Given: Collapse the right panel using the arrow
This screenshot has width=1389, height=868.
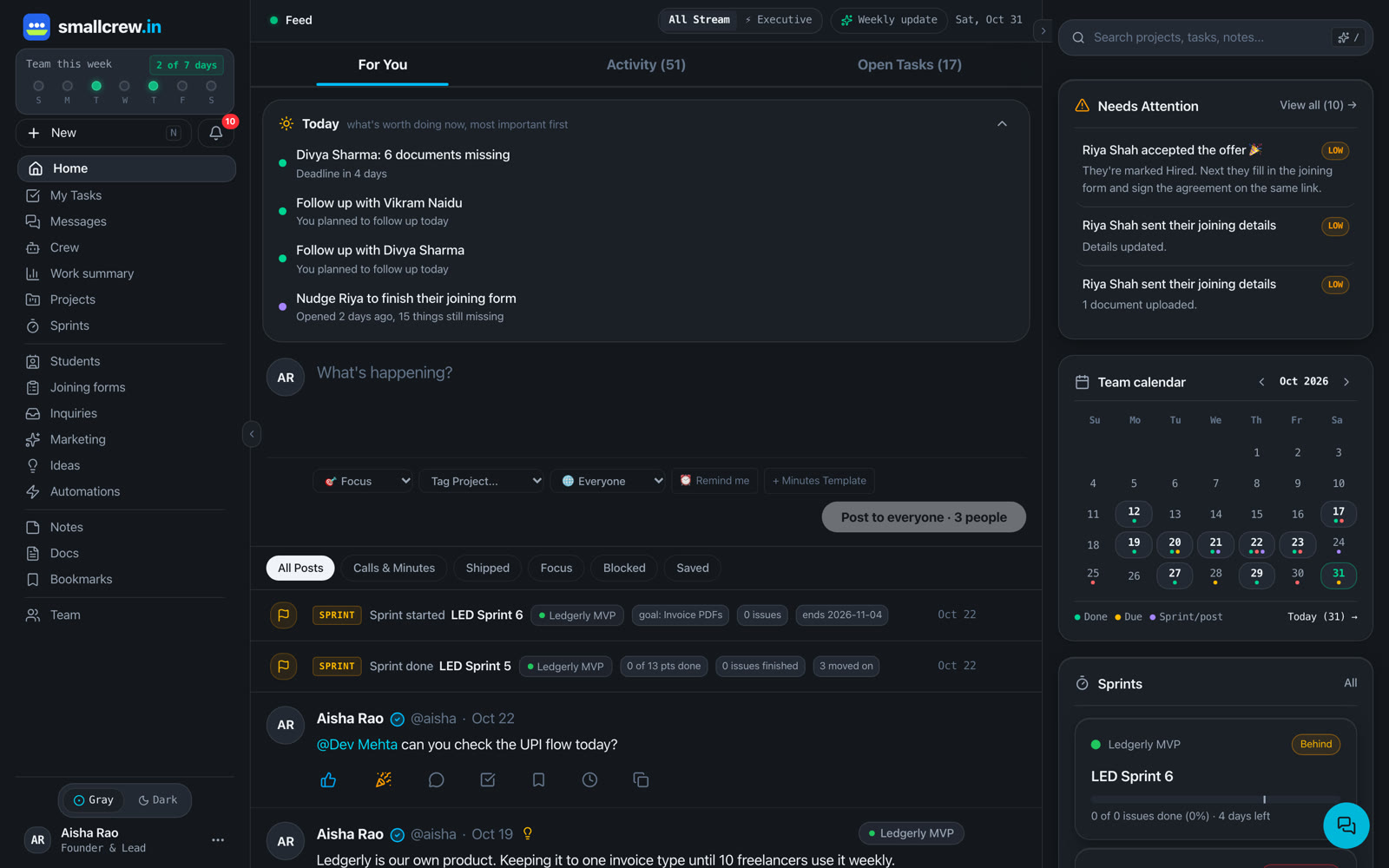Looking at the screenshot, I should pos(1043,30).
